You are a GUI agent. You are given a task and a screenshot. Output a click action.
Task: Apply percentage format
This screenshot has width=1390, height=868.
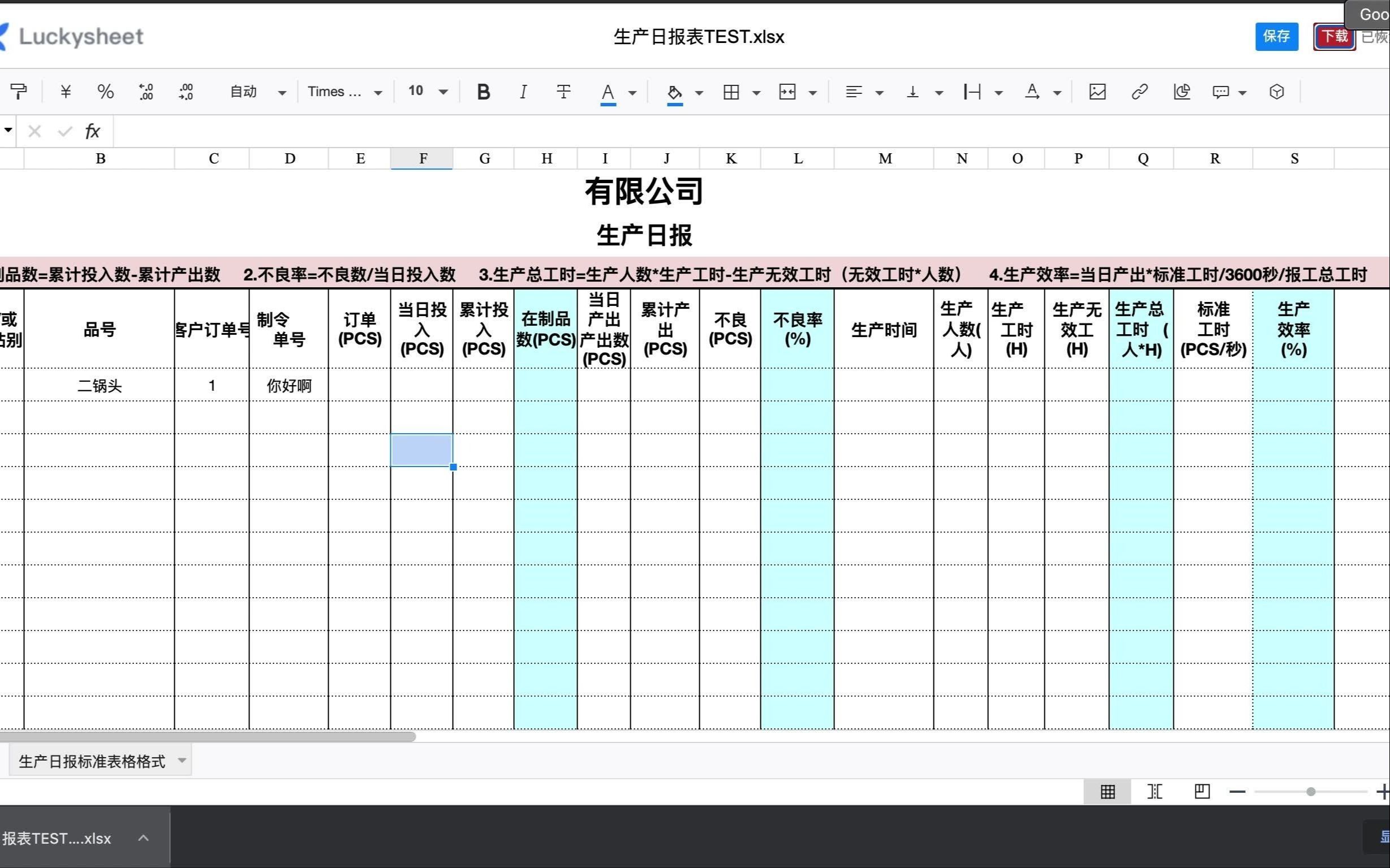coord(106,91)
